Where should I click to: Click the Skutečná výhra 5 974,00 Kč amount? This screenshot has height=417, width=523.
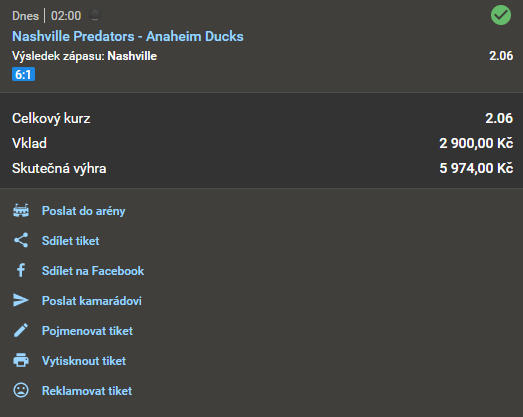pyautogui.click(x=476, y=168)
